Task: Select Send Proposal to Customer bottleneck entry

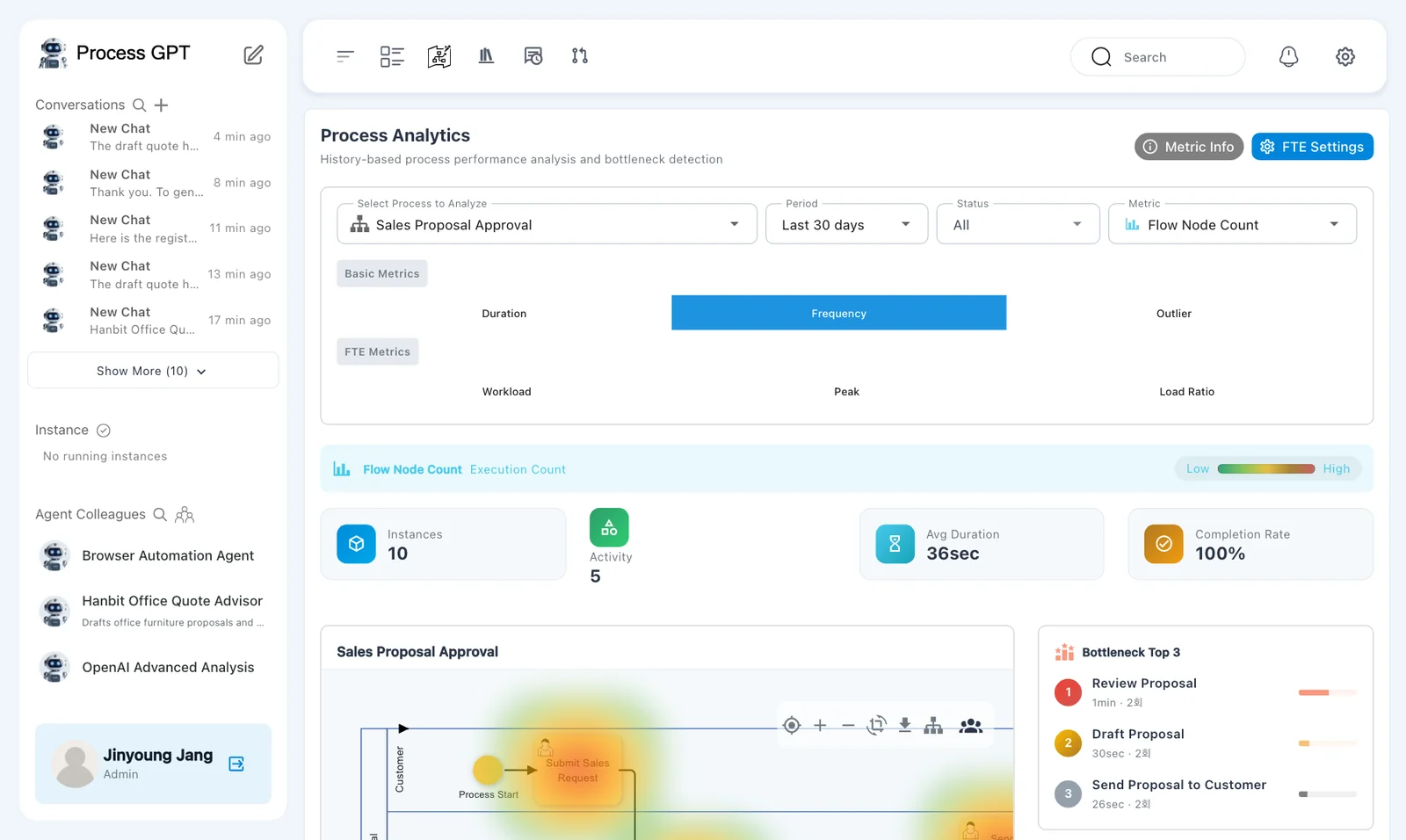Action: point(1205,793)
